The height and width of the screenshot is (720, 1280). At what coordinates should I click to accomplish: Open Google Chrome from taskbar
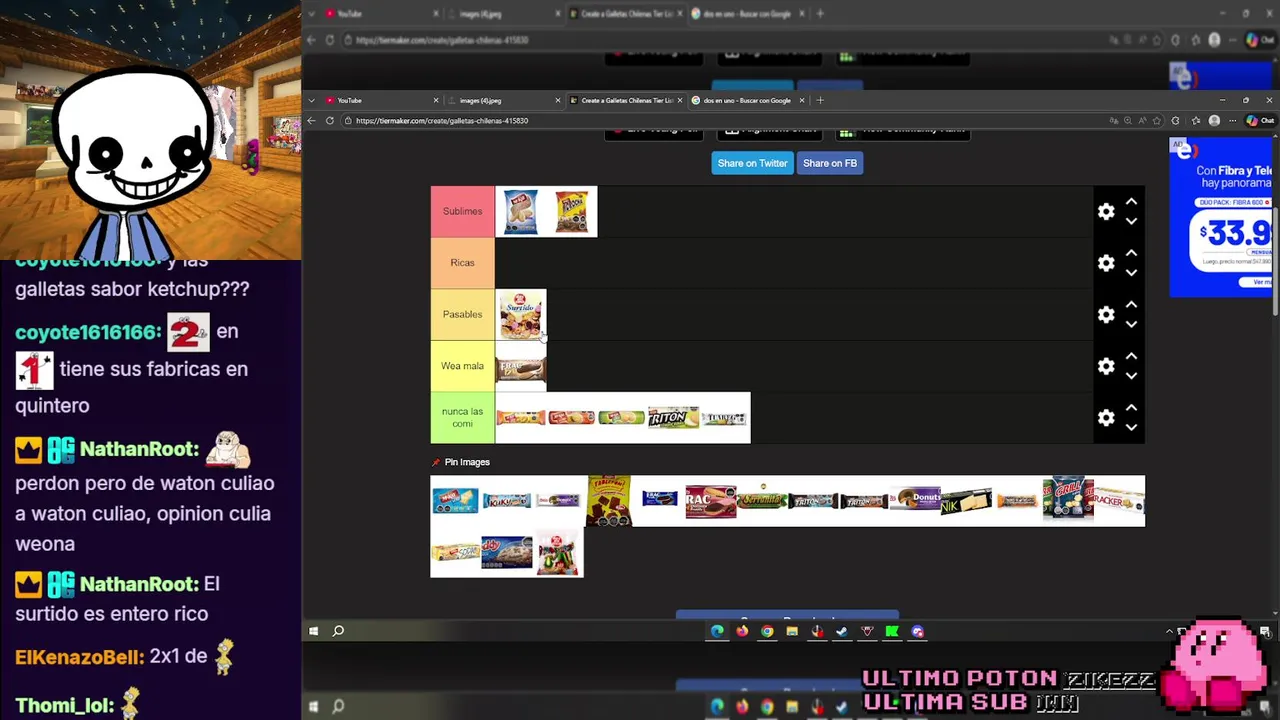(x=767, y=631)
